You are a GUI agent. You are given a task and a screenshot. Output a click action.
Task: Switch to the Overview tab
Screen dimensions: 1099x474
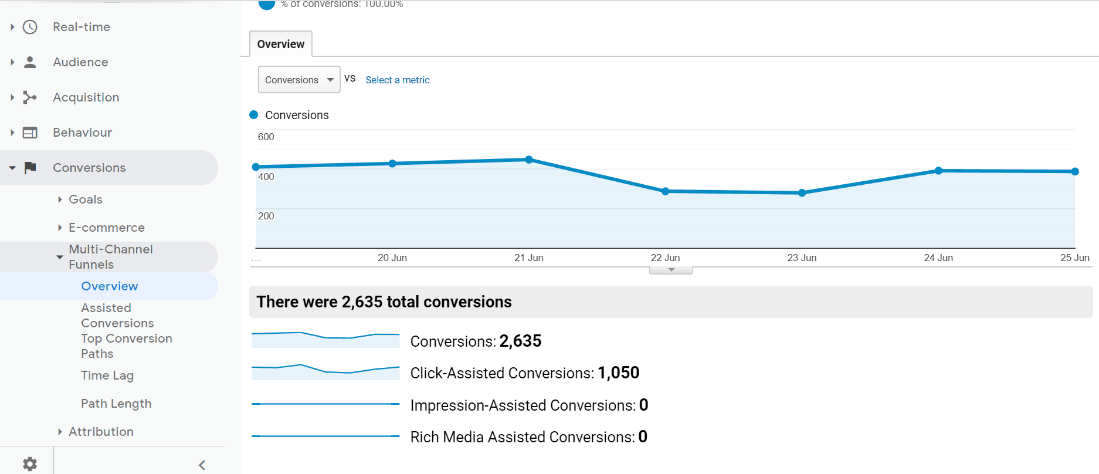tap(280, 44)
